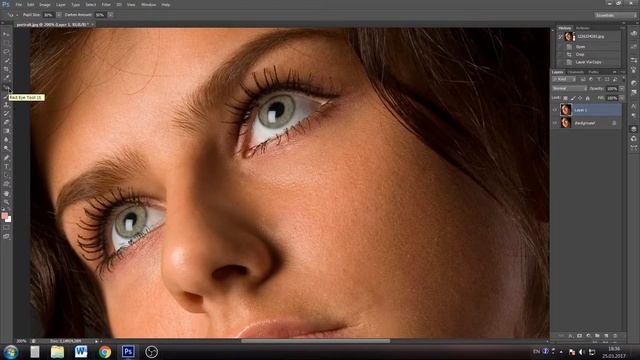Select the Brush tool
Image resolution: width=640 pixels, height=360 pixels.
pos(6,96)
